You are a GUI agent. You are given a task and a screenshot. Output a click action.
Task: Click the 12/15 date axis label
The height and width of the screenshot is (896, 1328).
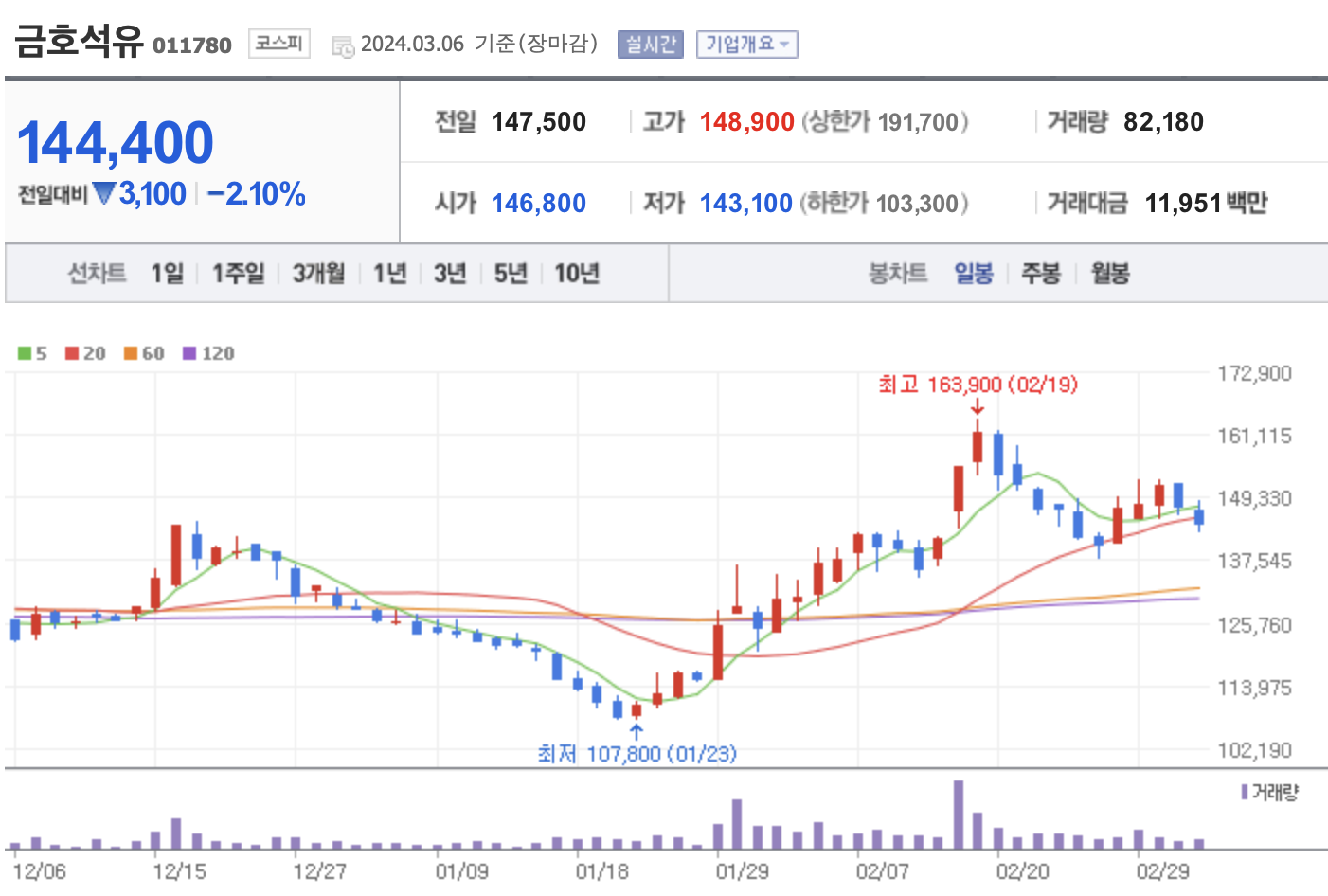tap(179, 871)
